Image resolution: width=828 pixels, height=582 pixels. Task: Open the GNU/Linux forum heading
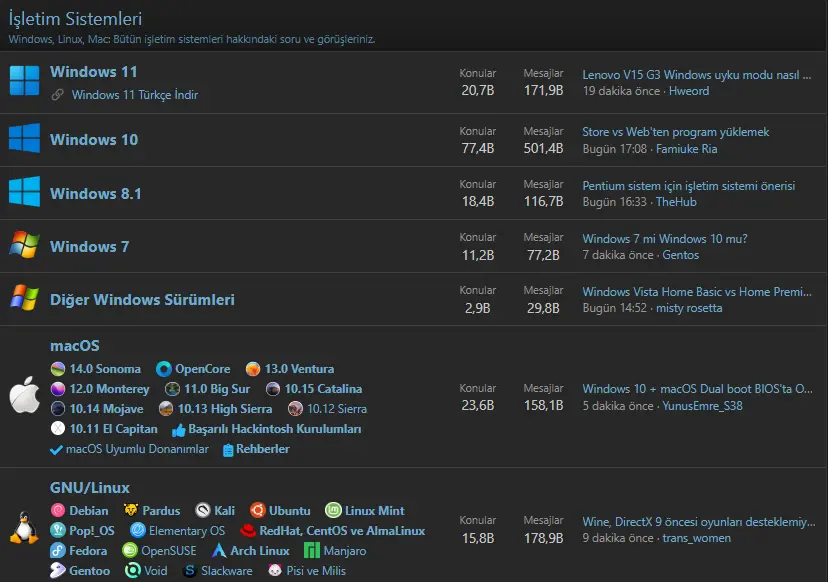pyautogui.click(x=90, y=487)
